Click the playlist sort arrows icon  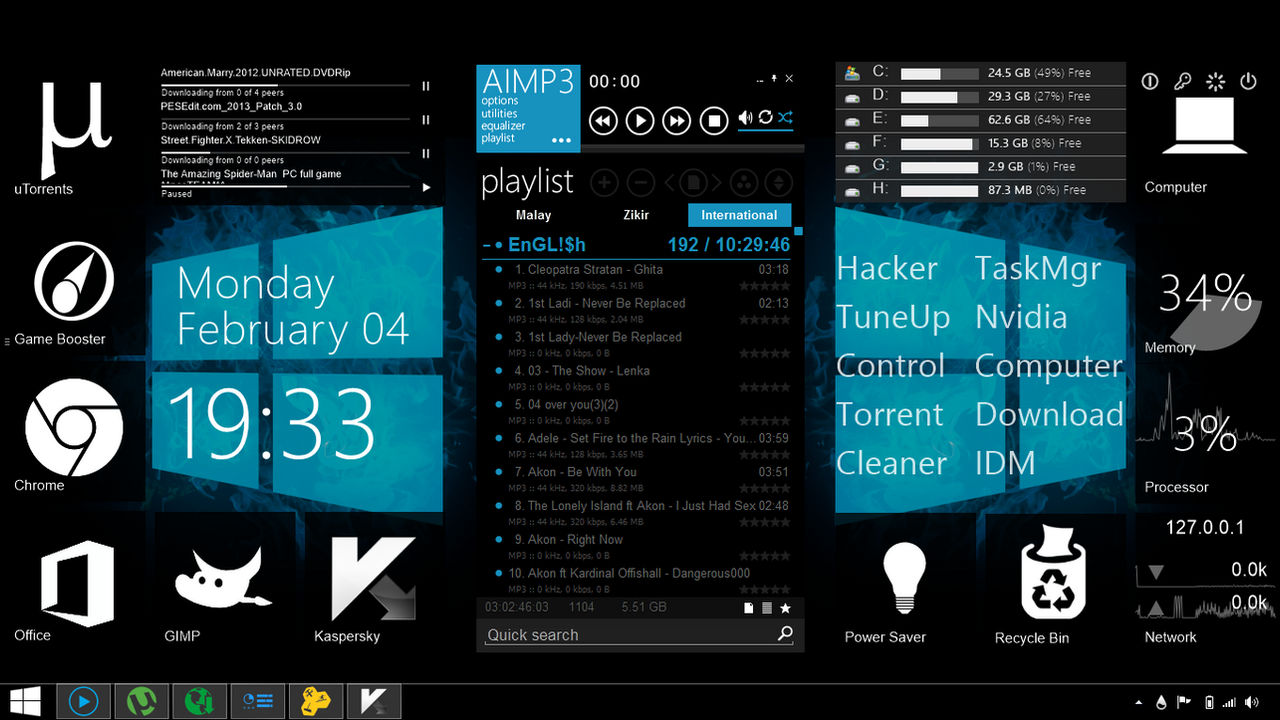(x=778, y=183)
